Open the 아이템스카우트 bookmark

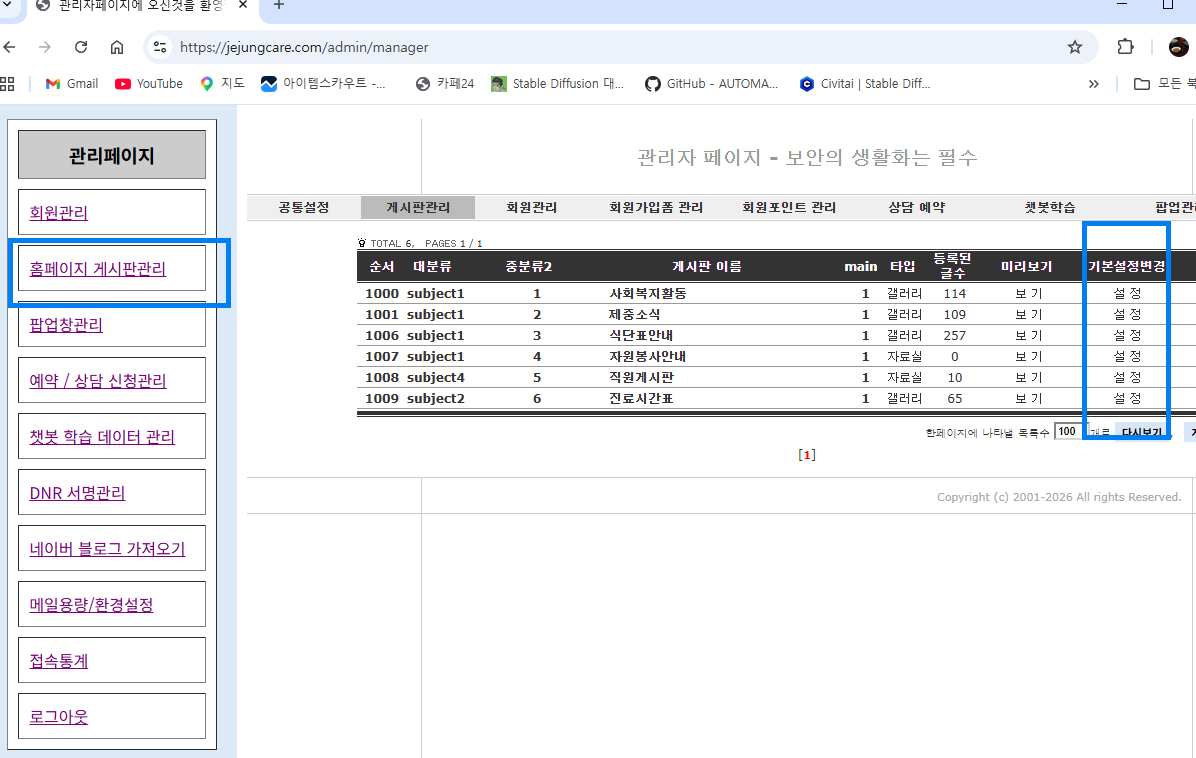[323, 84]
